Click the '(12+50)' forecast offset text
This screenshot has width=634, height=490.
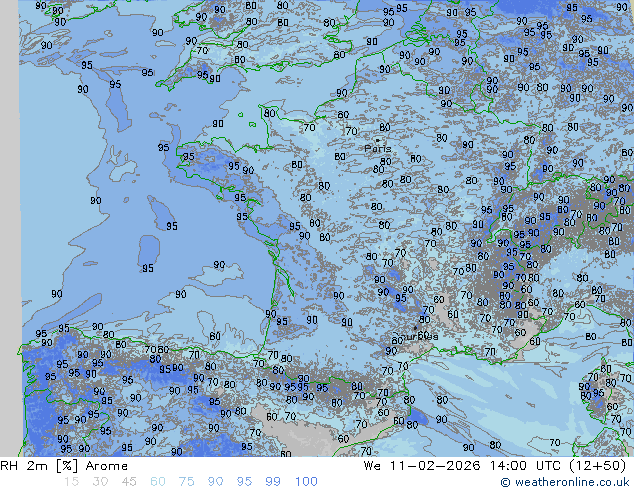coord(597,466)
